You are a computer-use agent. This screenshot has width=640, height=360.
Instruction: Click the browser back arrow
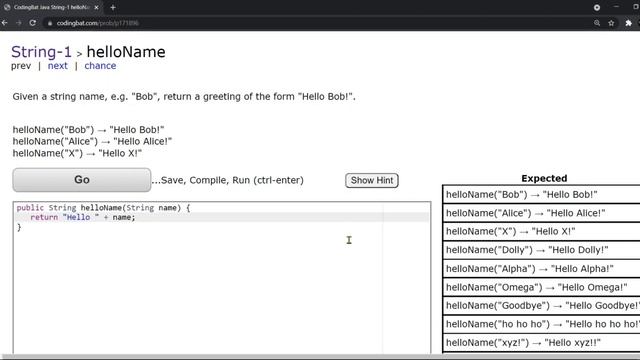[x=5, y=23]
